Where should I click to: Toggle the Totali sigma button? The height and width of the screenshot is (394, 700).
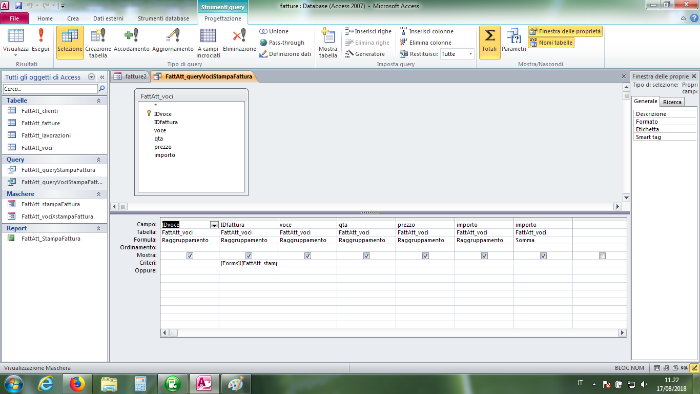489,42
